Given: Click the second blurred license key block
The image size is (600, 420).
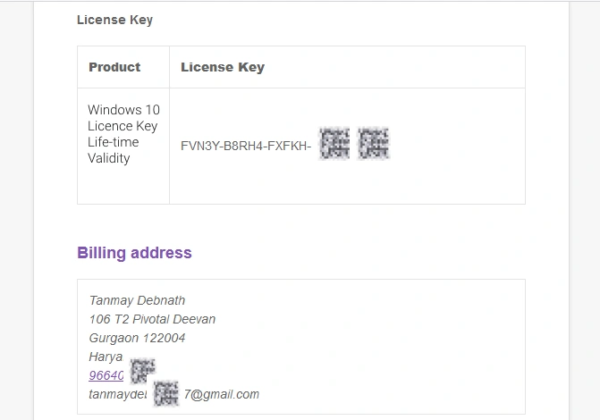Looking at the screenshot, I should click(372, 144).
